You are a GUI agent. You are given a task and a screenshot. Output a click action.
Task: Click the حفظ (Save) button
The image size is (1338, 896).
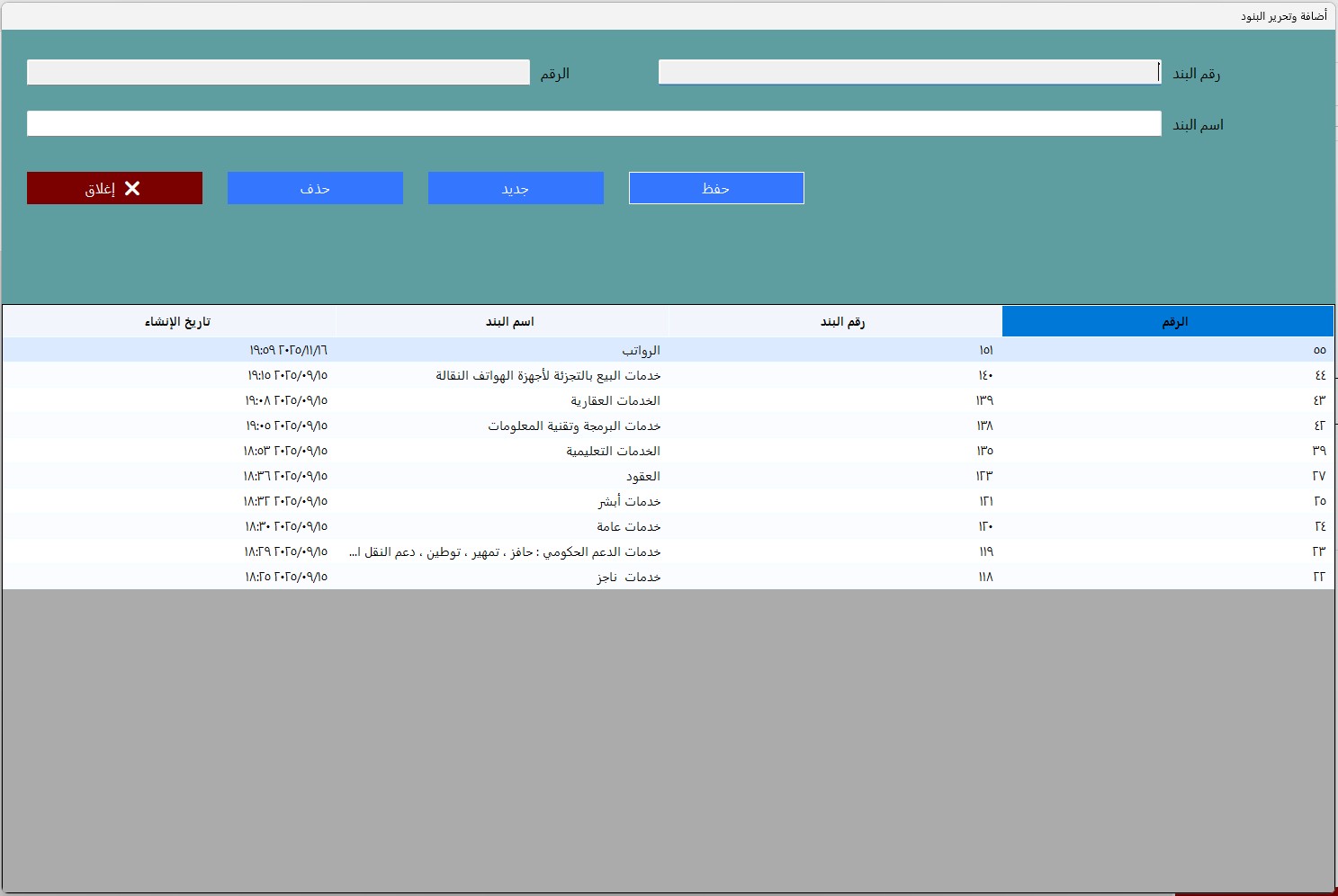coord(715,188)
